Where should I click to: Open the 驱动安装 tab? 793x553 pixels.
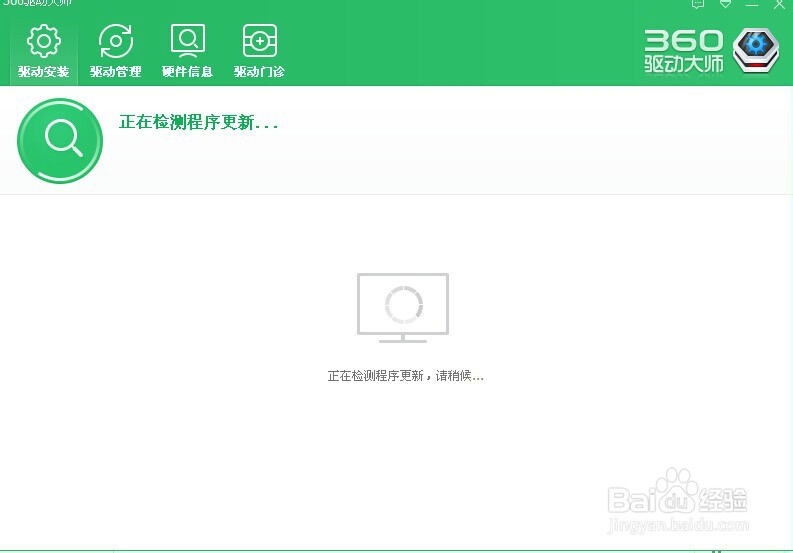[x=43, y=51]
